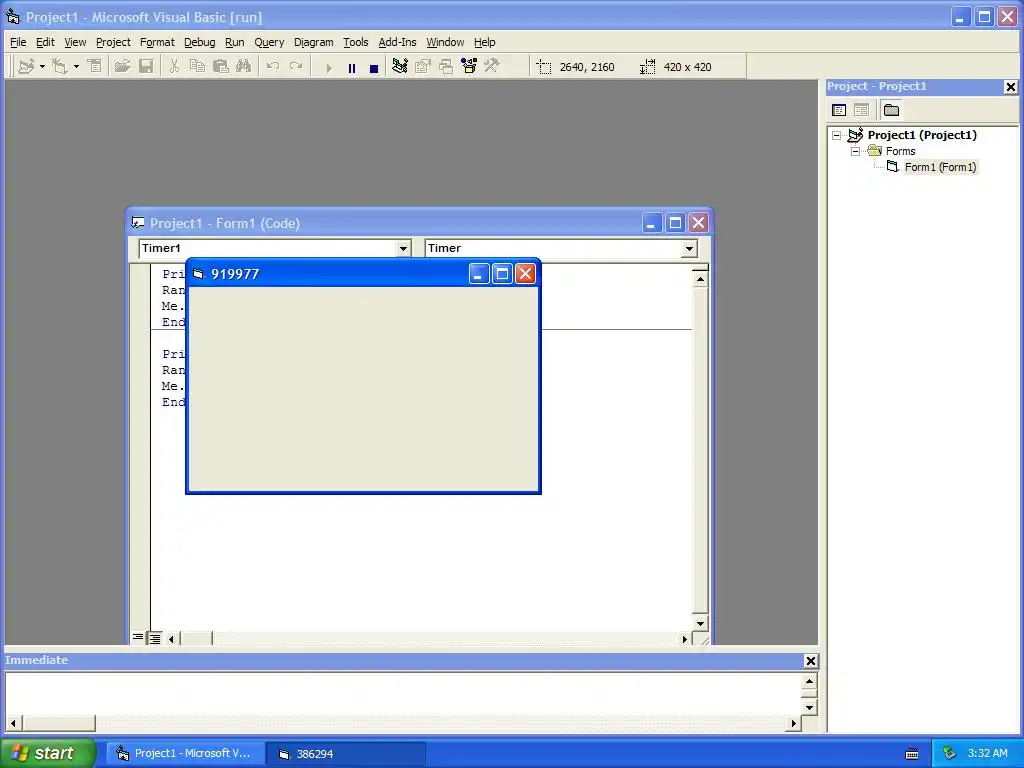
Task: Click the code window scroll down arrow
Action: click(700, 623)
